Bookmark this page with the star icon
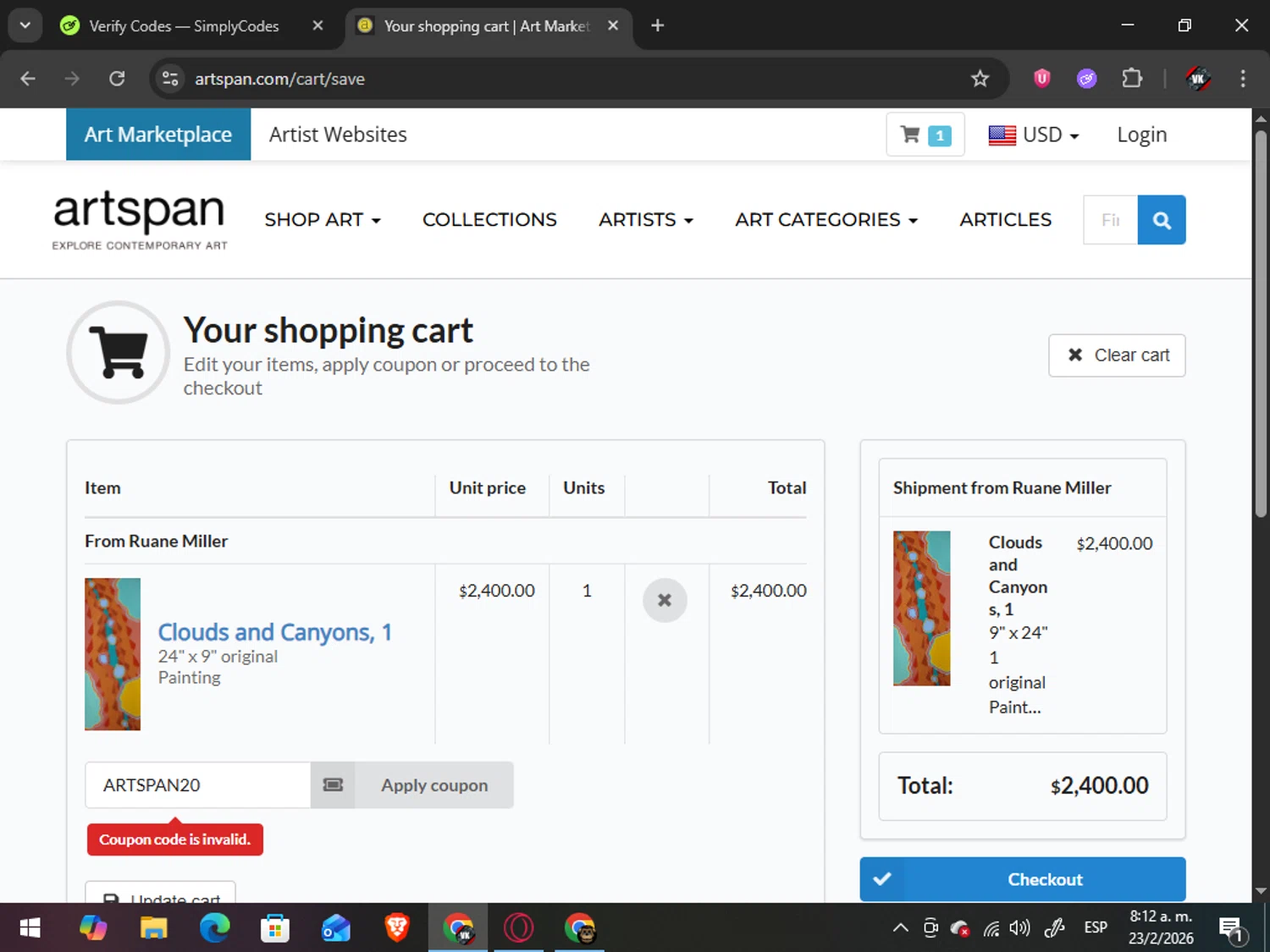The width and height of the screenshot is (1270, 952). point(980,79)
